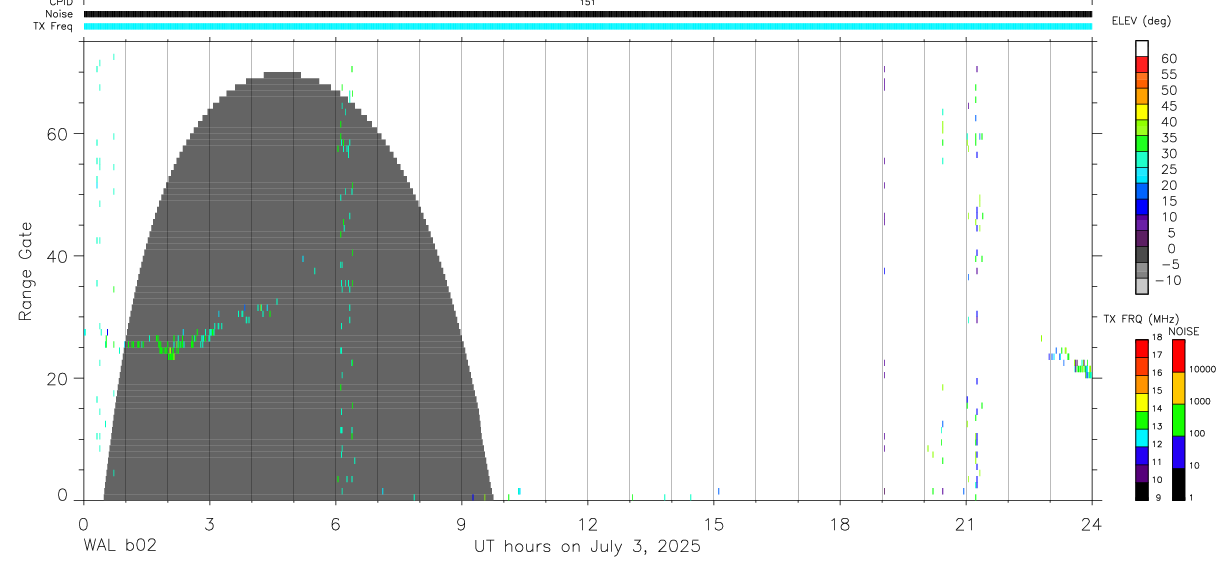Select the '1000' value in the NOISE legend

click(x=1201, y=401)
